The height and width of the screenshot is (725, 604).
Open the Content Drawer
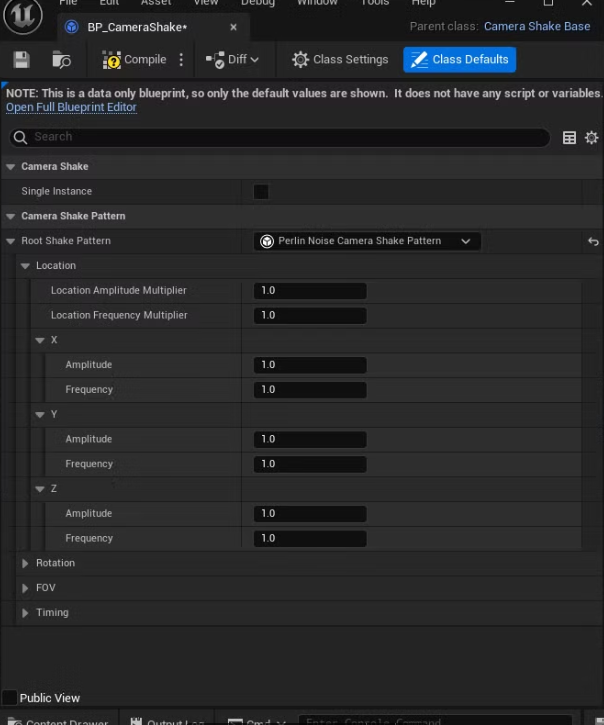[58, 720]
